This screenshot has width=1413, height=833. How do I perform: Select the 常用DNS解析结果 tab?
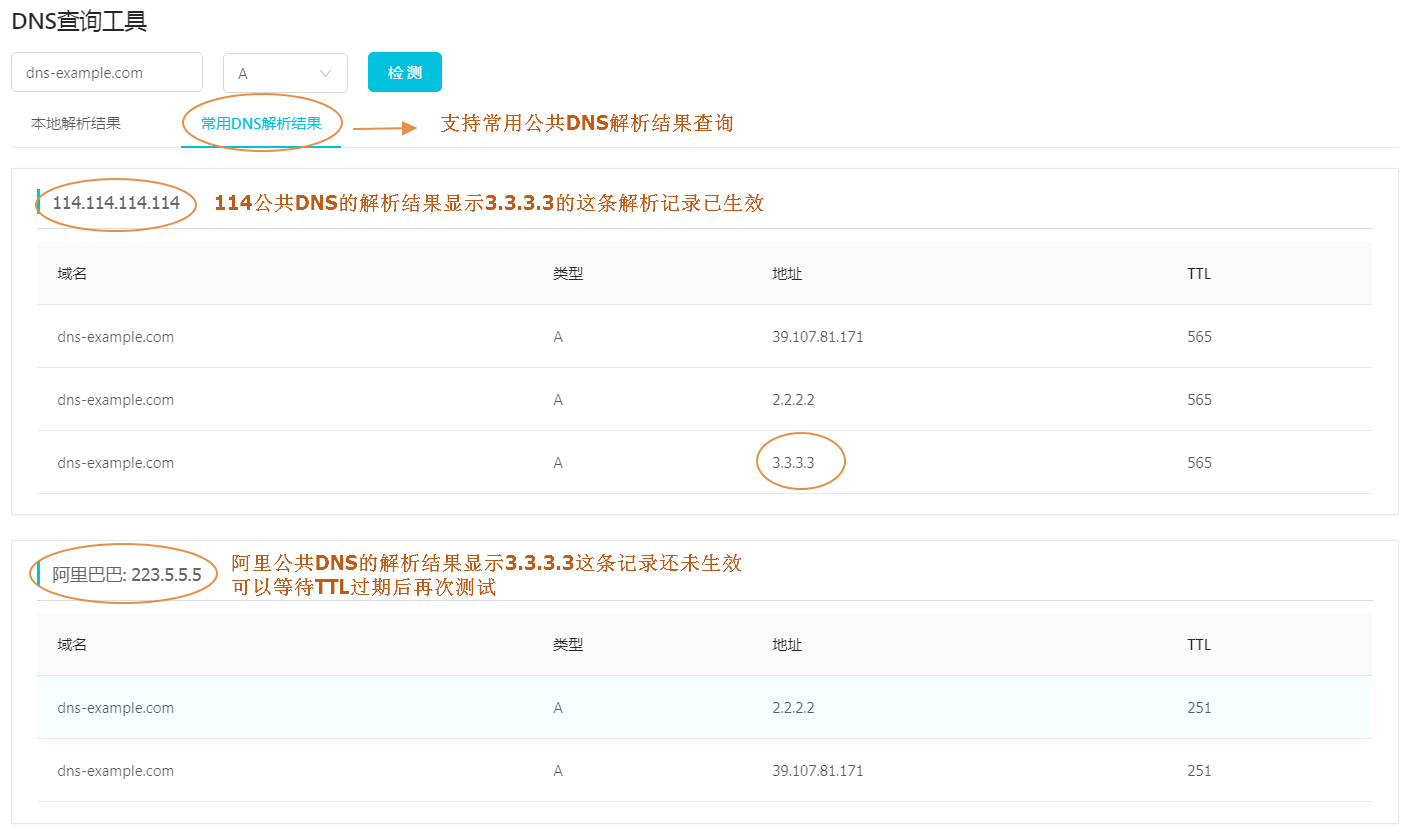pyautogui.click(x=261, y=124)
